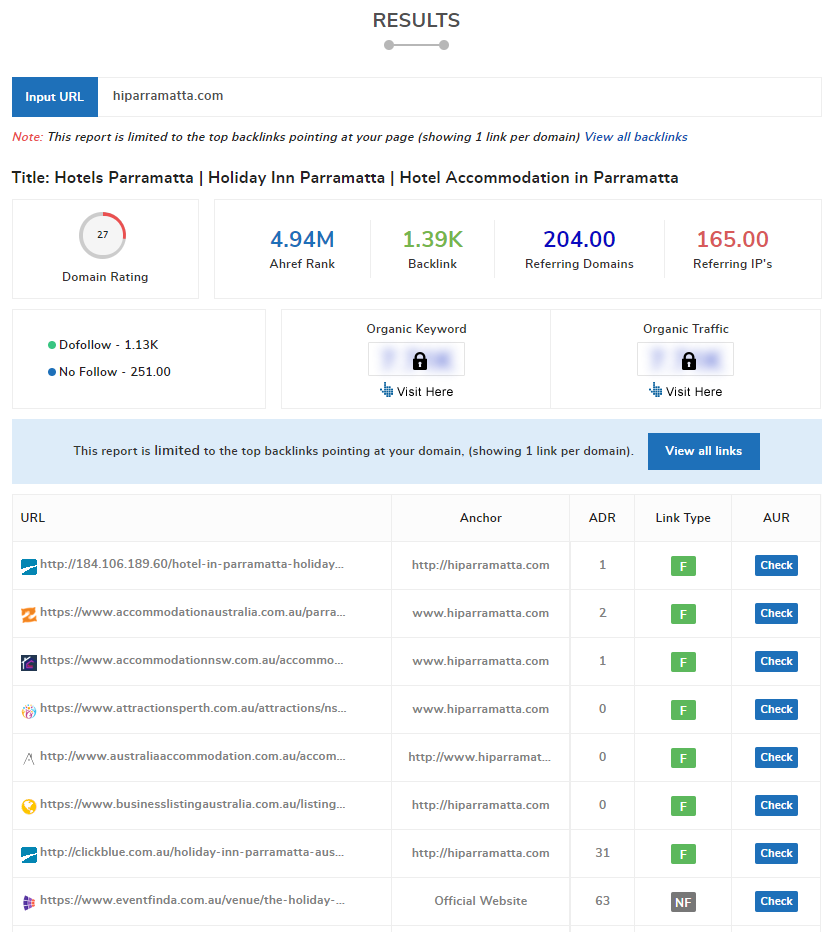The height and width of the screenshot is (932, 828).
Task: Click http://www.hiparramat... anchor text
Action: click(x=480, y=757)
